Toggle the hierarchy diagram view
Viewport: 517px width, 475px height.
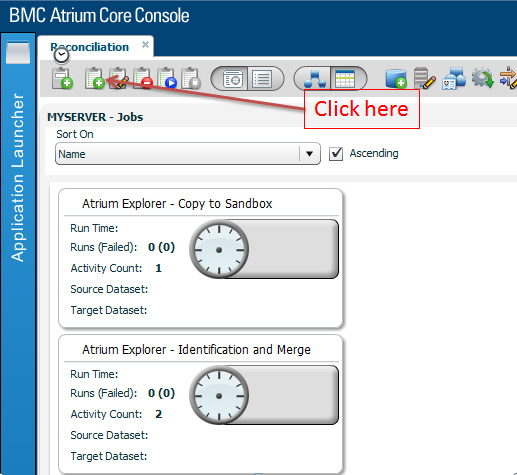click(314, 79)
